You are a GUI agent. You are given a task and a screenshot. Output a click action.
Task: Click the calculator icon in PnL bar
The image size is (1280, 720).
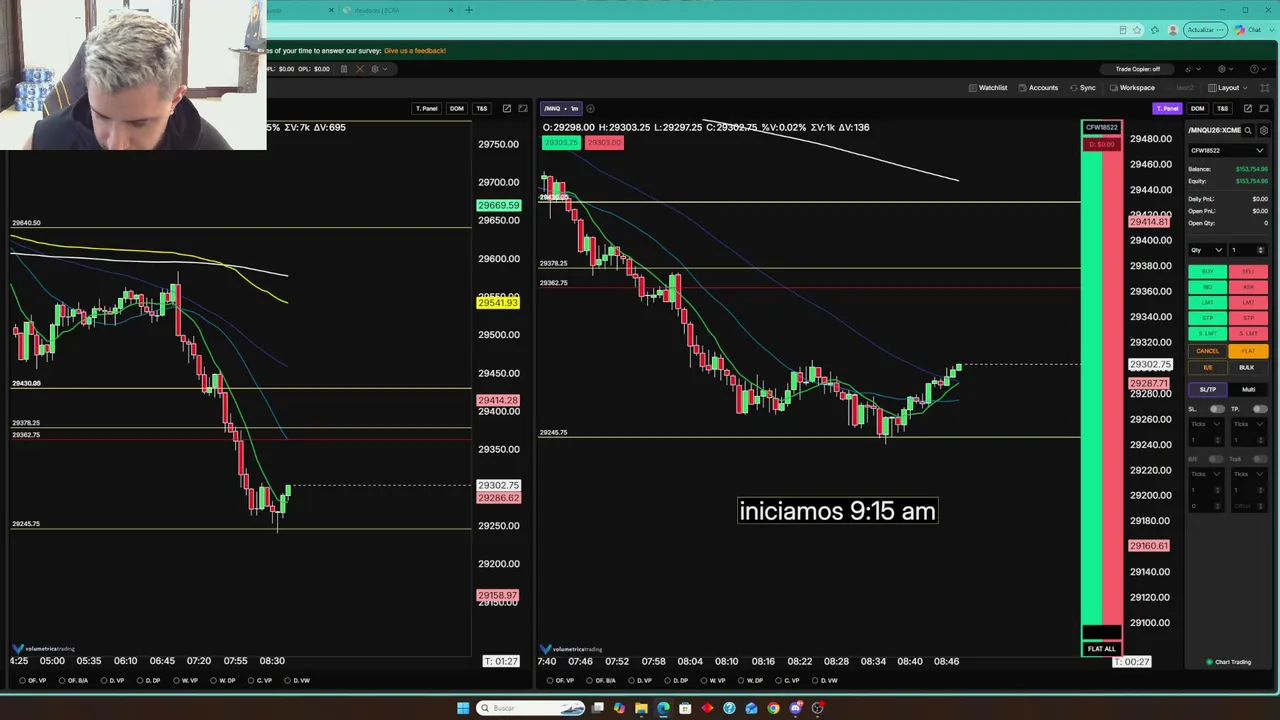[x=344, y=69]
